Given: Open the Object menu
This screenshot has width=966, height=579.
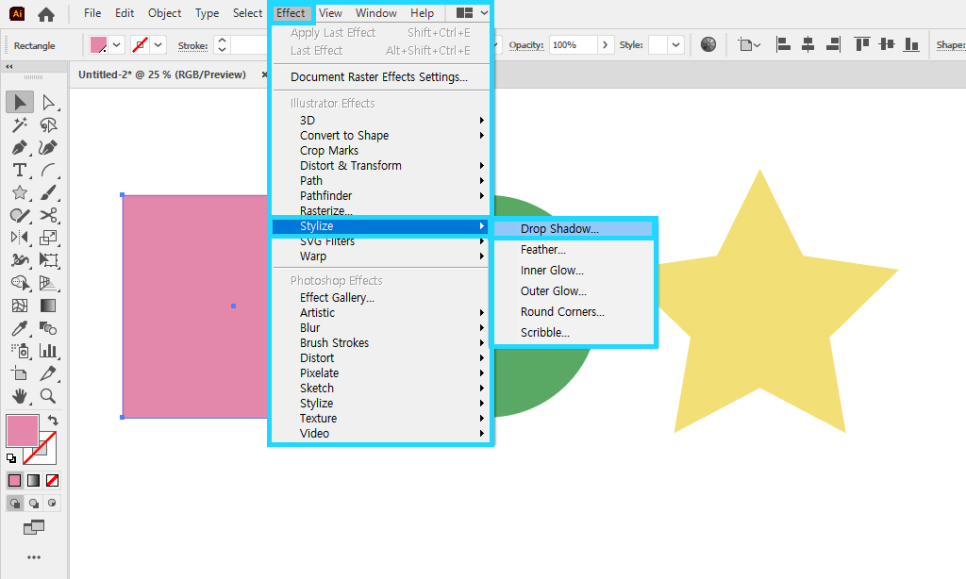Looking at the screenshot, I should [x=164, y=13].
